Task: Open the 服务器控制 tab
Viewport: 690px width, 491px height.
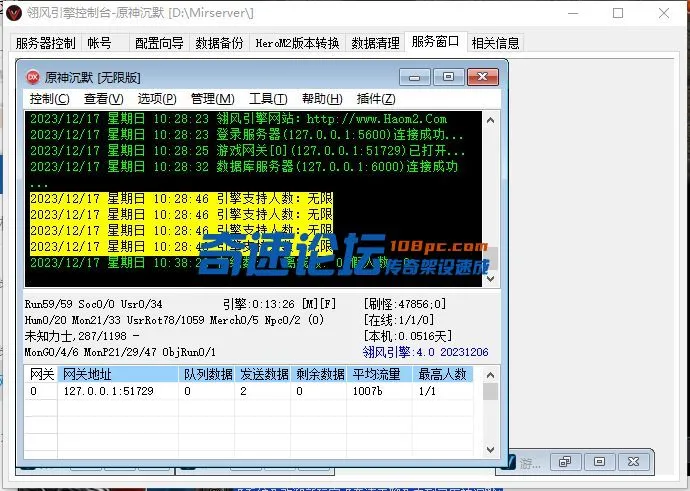Action: (x=45, y=43)
